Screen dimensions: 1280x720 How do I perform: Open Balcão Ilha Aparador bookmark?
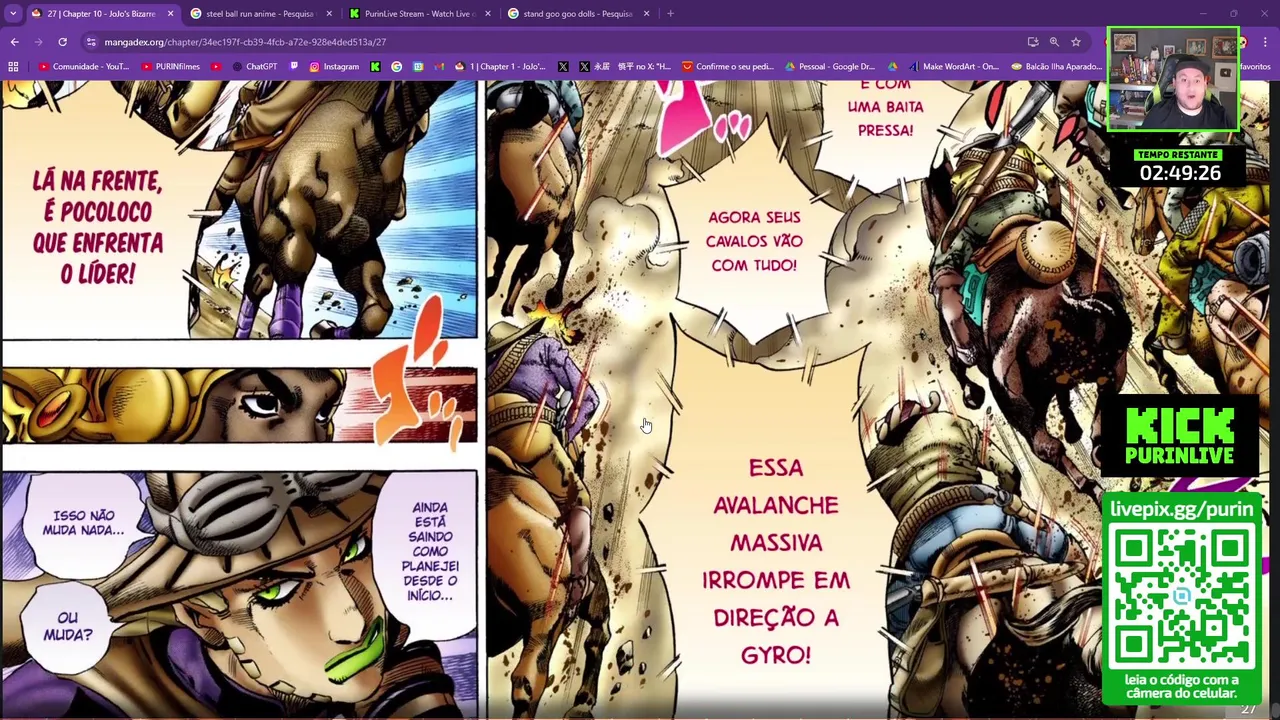pyautogui.click(x=1056, y=67)
